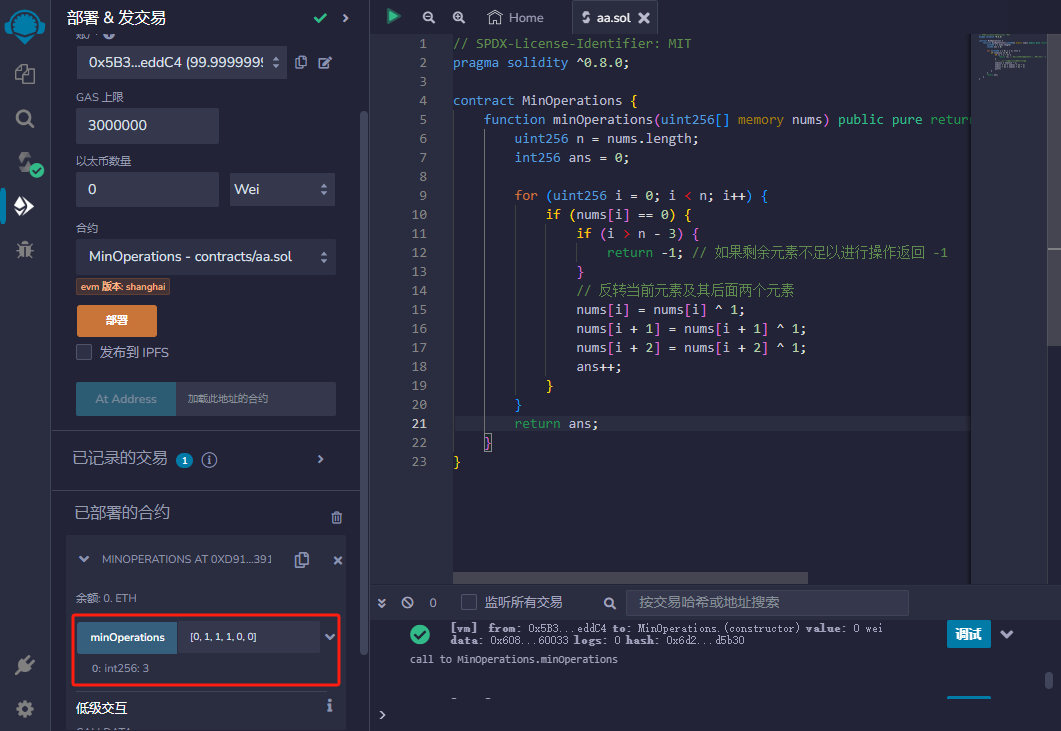The height and width of the screenshot is (731, 1061).
Task: Click the At Address button
Action: [x=126, y=399]
